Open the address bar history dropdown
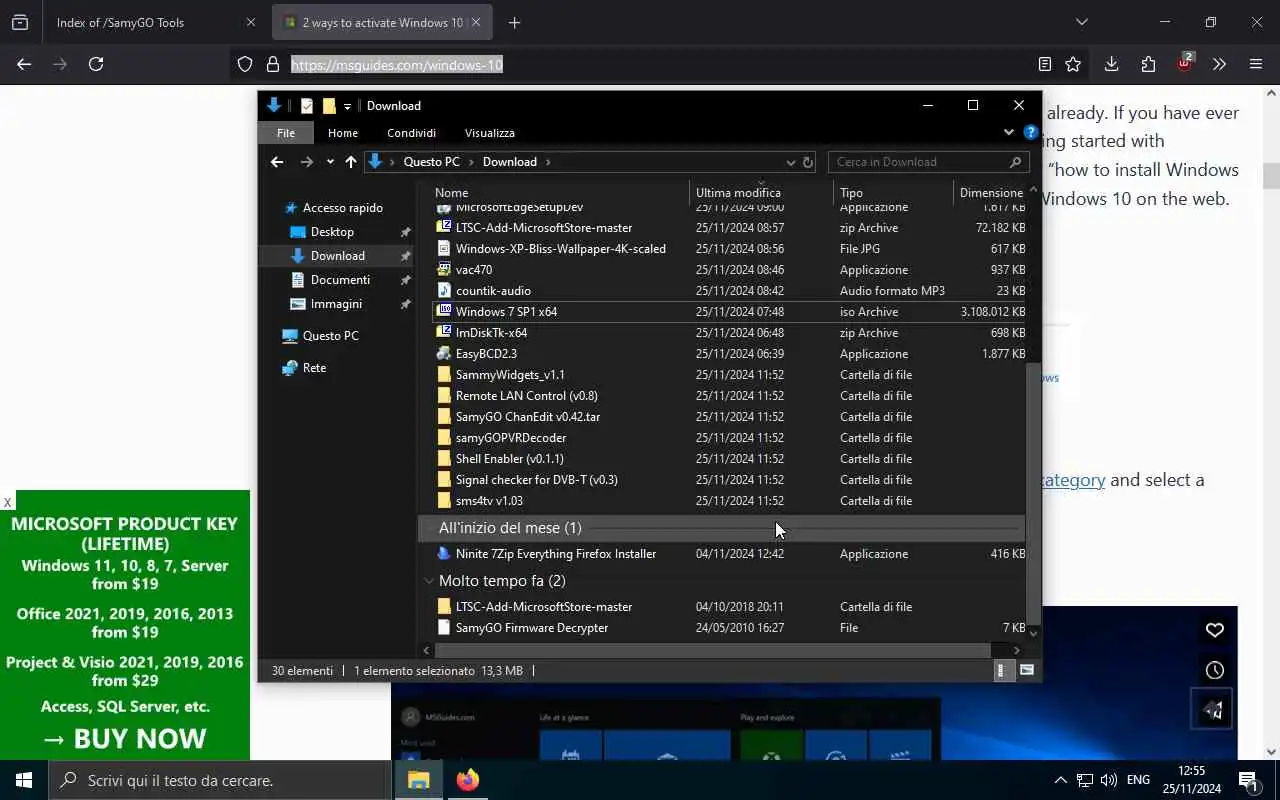The width and height of the screenshot is (1280, 800). click(790, 162)
